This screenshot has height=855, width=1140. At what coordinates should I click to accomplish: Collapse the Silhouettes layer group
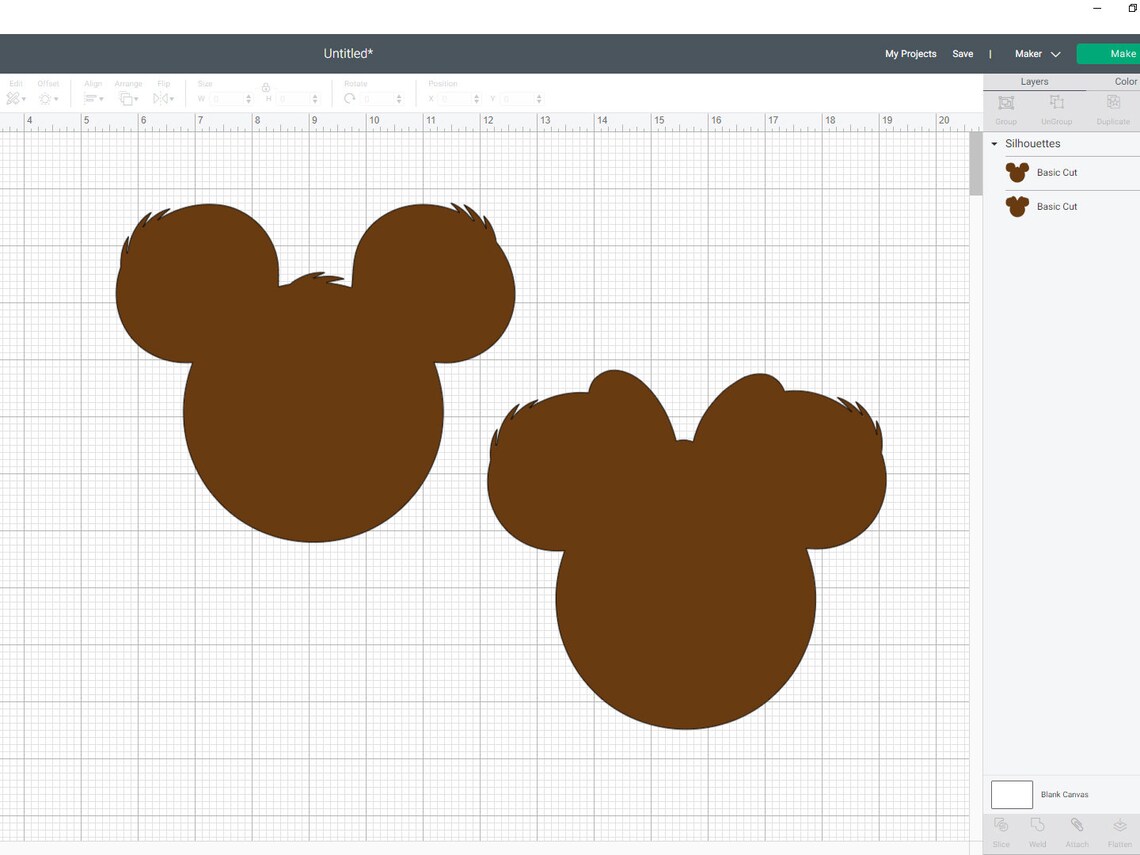pyautogui.click(x=994, y=144)
